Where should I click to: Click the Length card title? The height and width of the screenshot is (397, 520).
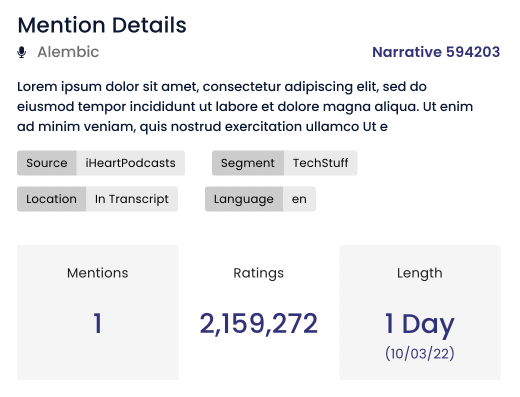point(420,273)
